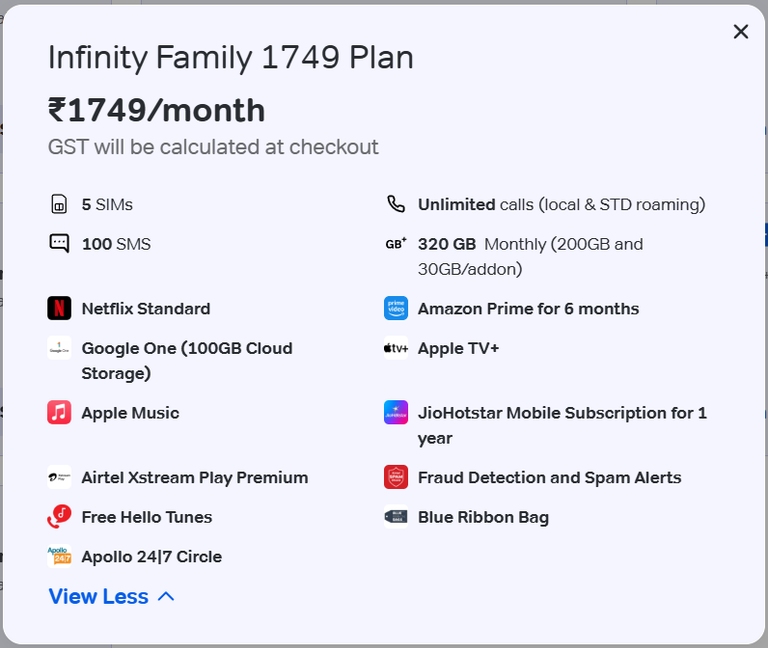
Task: Click the Fraud Detection shield icon
Action: (396, 477)
